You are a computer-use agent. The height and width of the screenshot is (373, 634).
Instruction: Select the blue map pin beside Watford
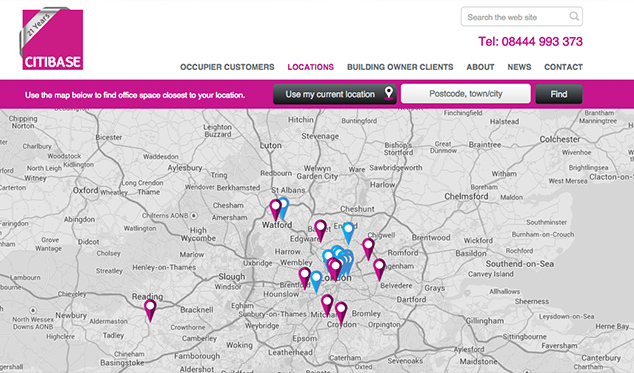tap(285, 207)
